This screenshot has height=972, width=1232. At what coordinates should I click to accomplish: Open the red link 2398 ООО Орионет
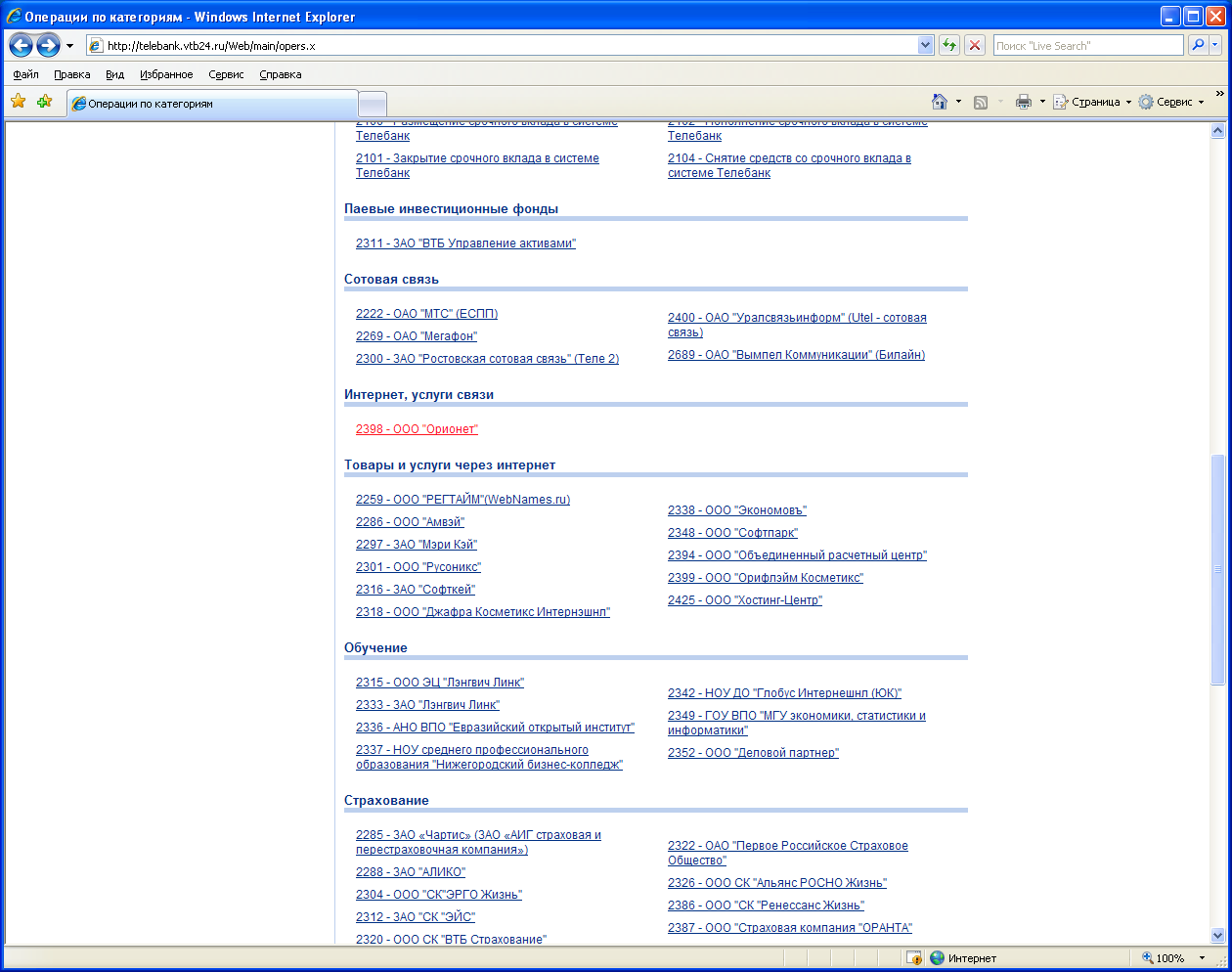[417, 429]
